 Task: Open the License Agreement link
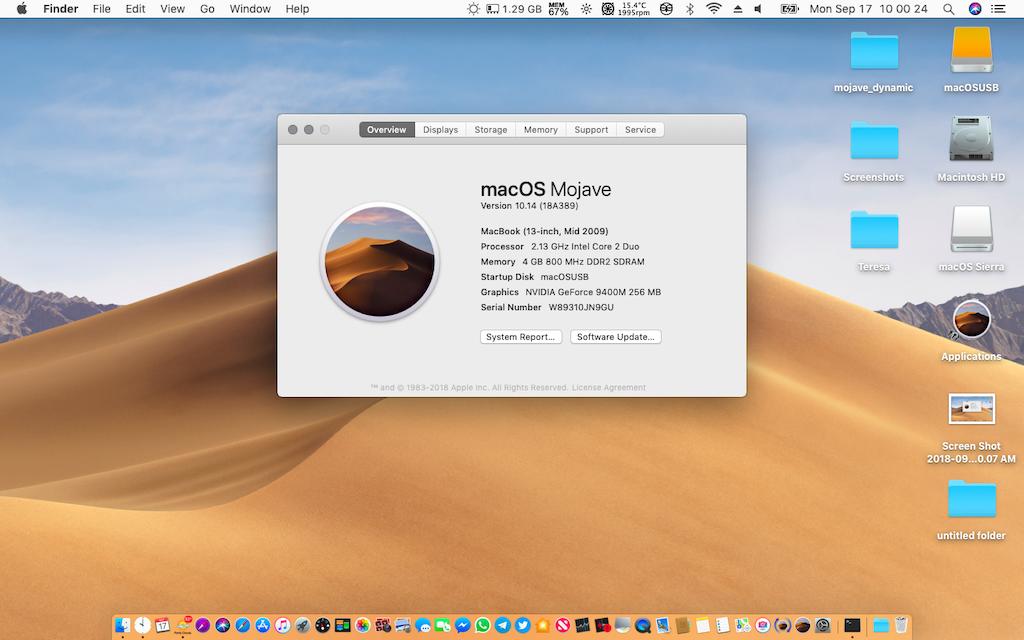tap(609, 387)
